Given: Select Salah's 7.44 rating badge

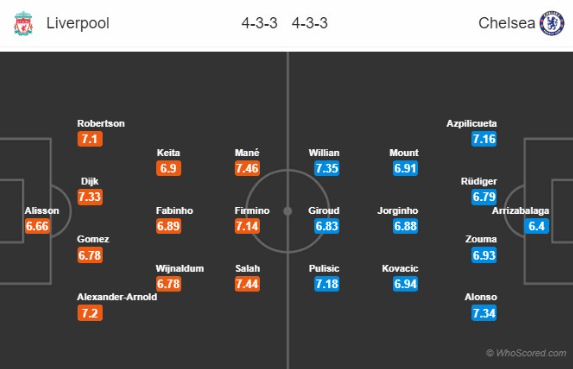Looking at the screenshot, I should coord(247,284).
